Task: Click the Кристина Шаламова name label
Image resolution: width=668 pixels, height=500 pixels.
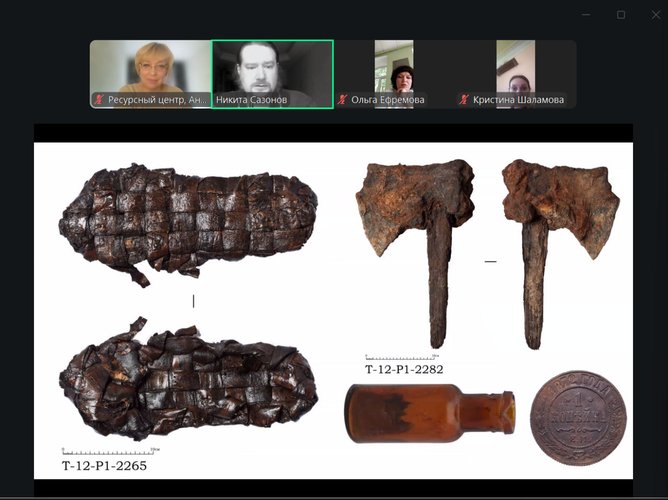Action: click(518, 100)
